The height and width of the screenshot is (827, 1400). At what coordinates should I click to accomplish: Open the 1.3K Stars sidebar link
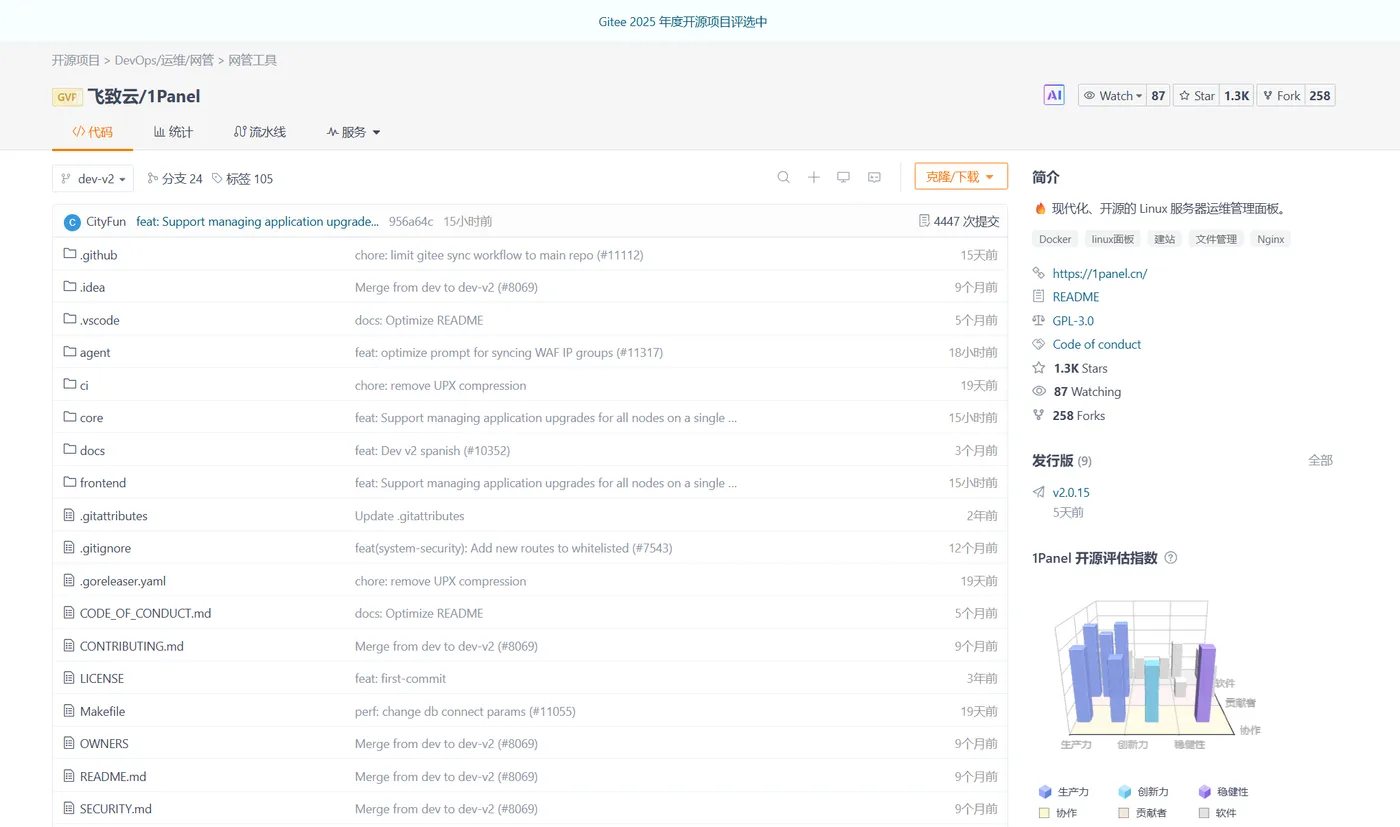pyautogui.click(x=1080, y=368)
